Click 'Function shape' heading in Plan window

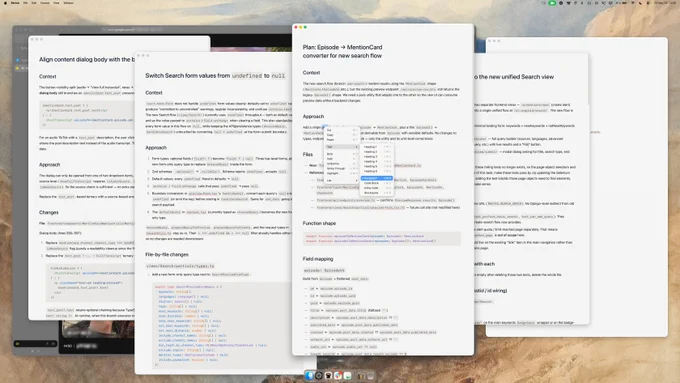[319, 223]
